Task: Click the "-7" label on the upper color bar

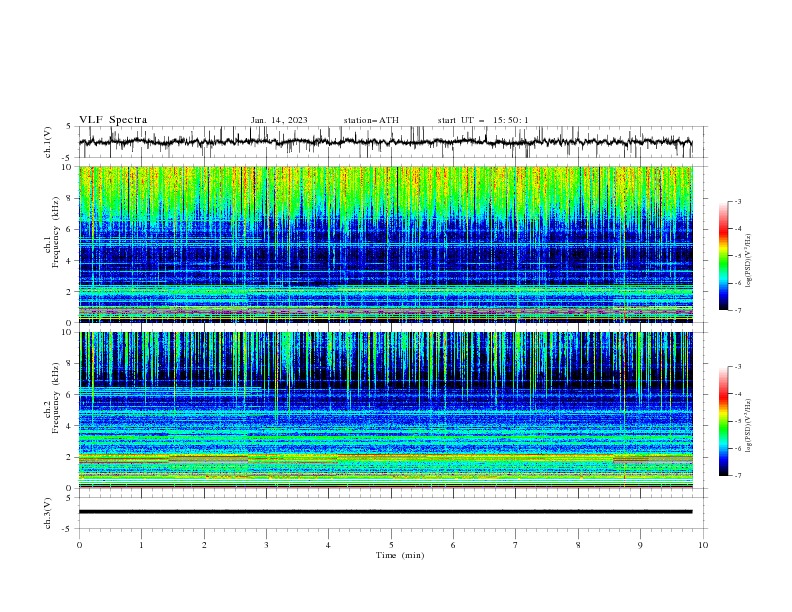Action: click(738, 311)
